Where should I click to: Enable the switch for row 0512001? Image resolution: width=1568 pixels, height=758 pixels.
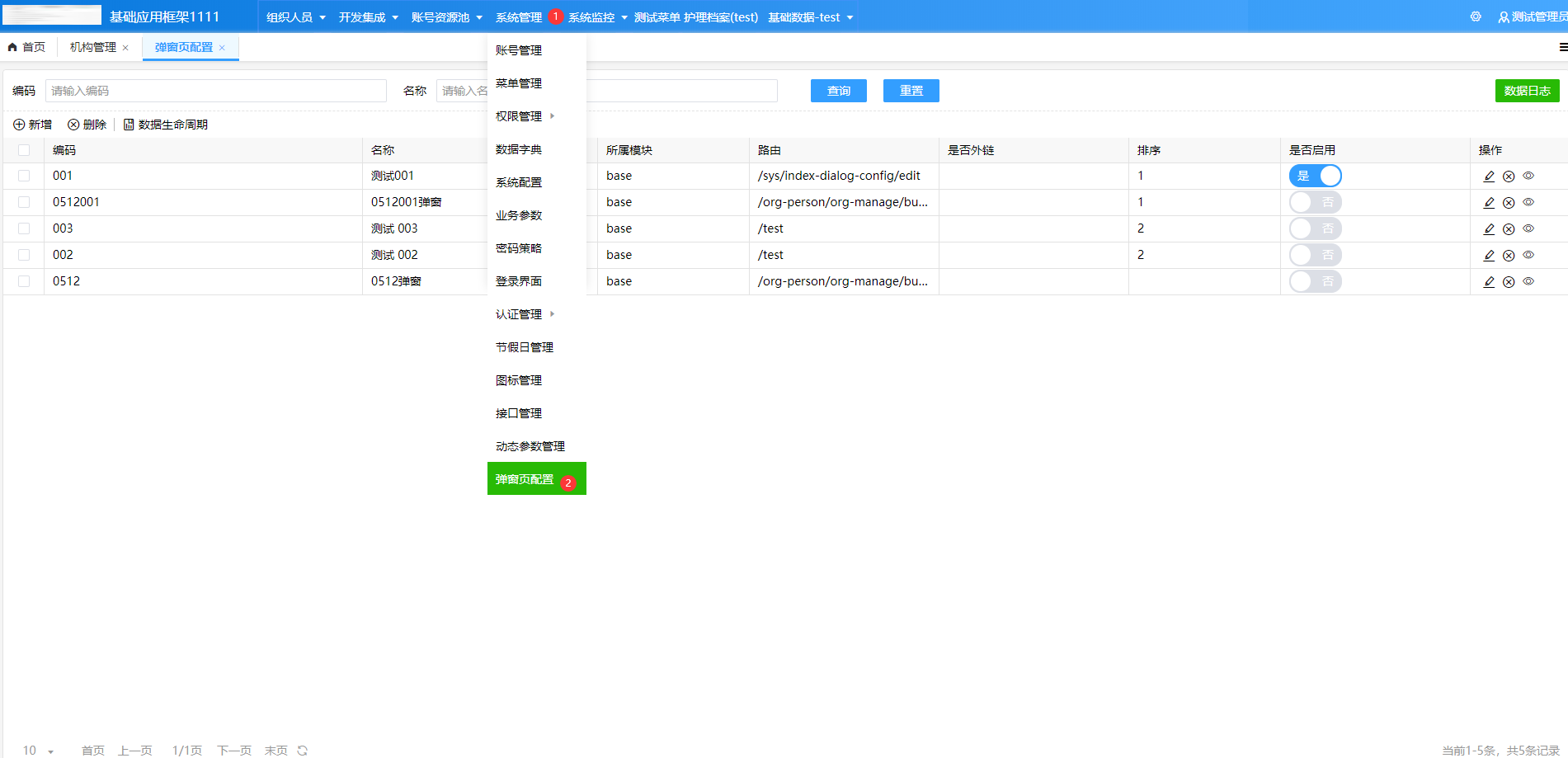coord(1315,202)
